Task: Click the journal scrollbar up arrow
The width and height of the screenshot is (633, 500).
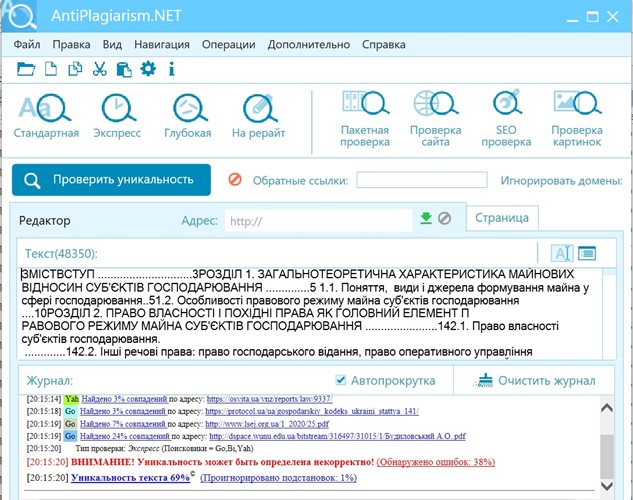Action: click(x=607, y=408)
